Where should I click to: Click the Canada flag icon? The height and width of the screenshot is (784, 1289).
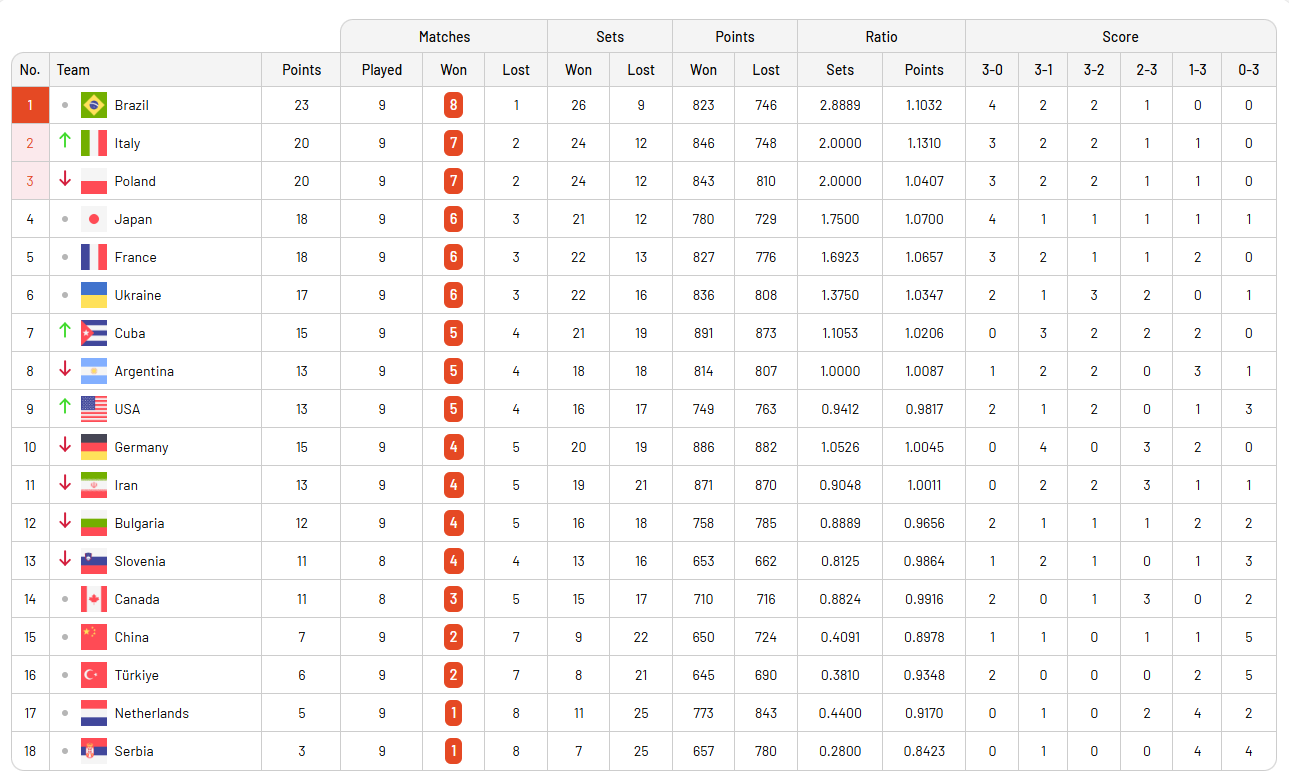click(x=94, y=599)
